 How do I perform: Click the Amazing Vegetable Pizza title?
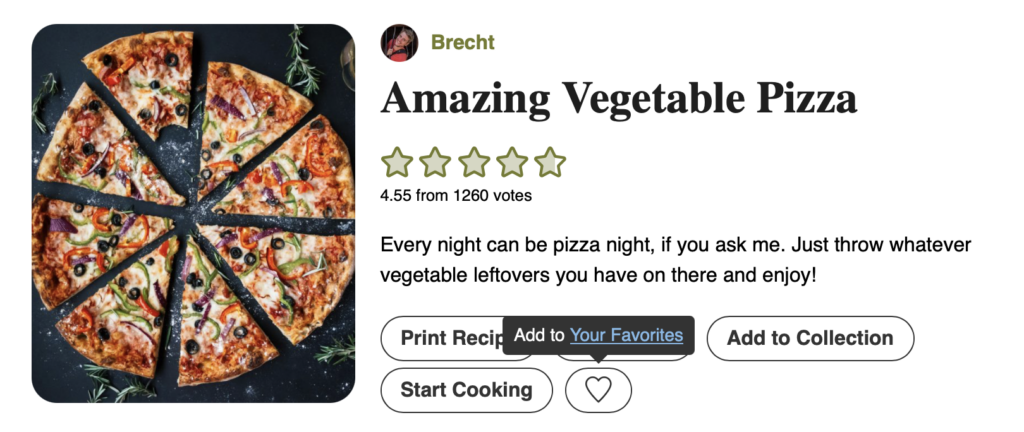(618, 99)
